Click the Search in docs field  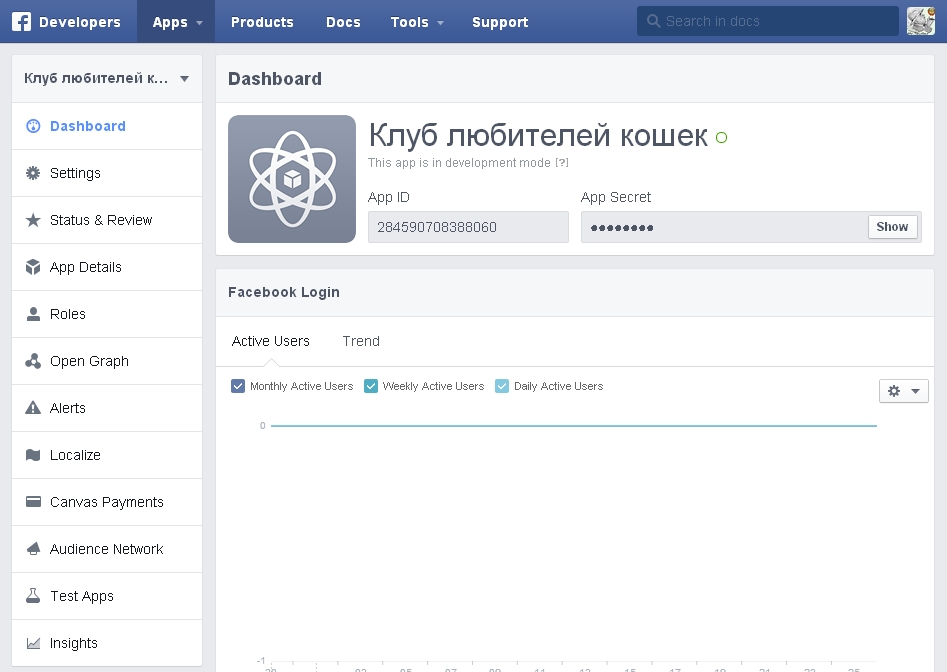[768, 21]
